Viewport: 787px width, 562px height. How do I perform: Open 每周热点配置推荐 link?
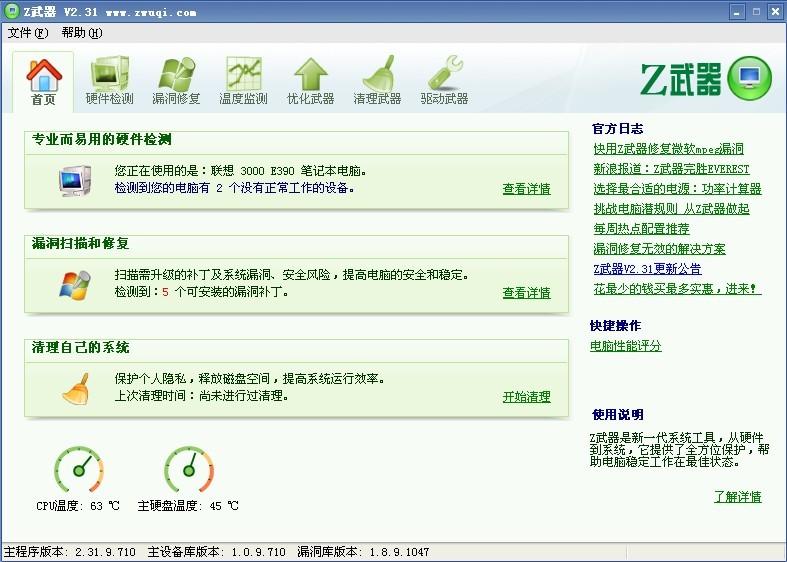point(641,229)
